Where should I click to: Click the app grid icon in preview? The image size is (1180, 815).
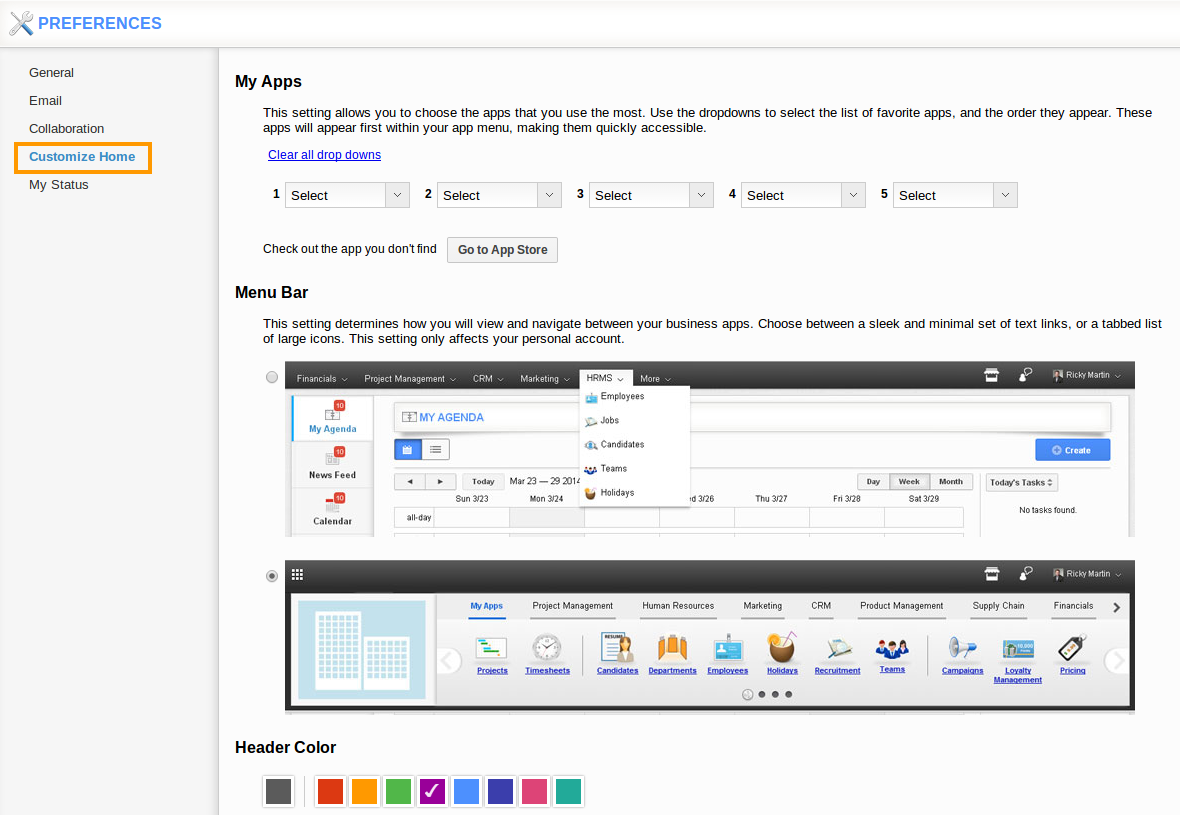pyautogui.click(x=297, y=574)
